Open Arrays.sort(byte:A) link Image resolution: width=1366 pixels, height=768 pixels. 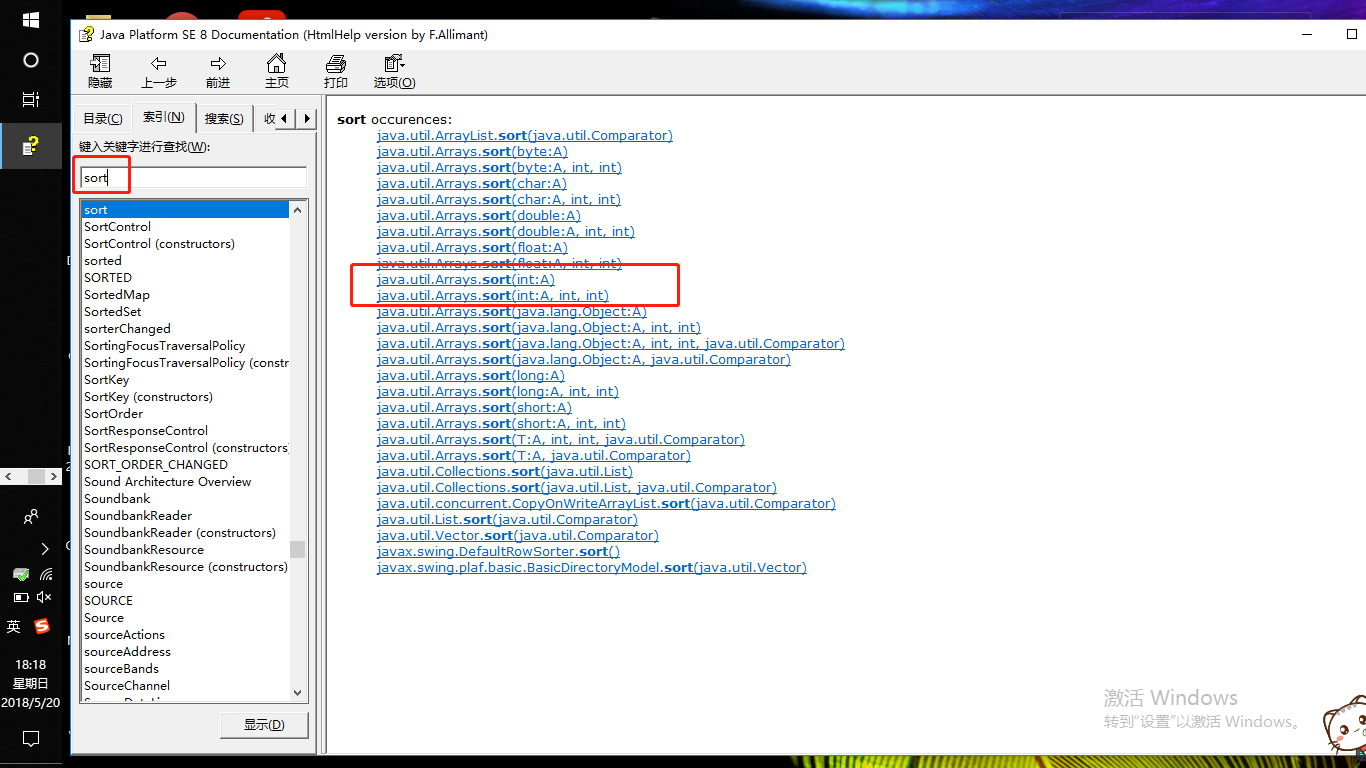click(472, 152)
